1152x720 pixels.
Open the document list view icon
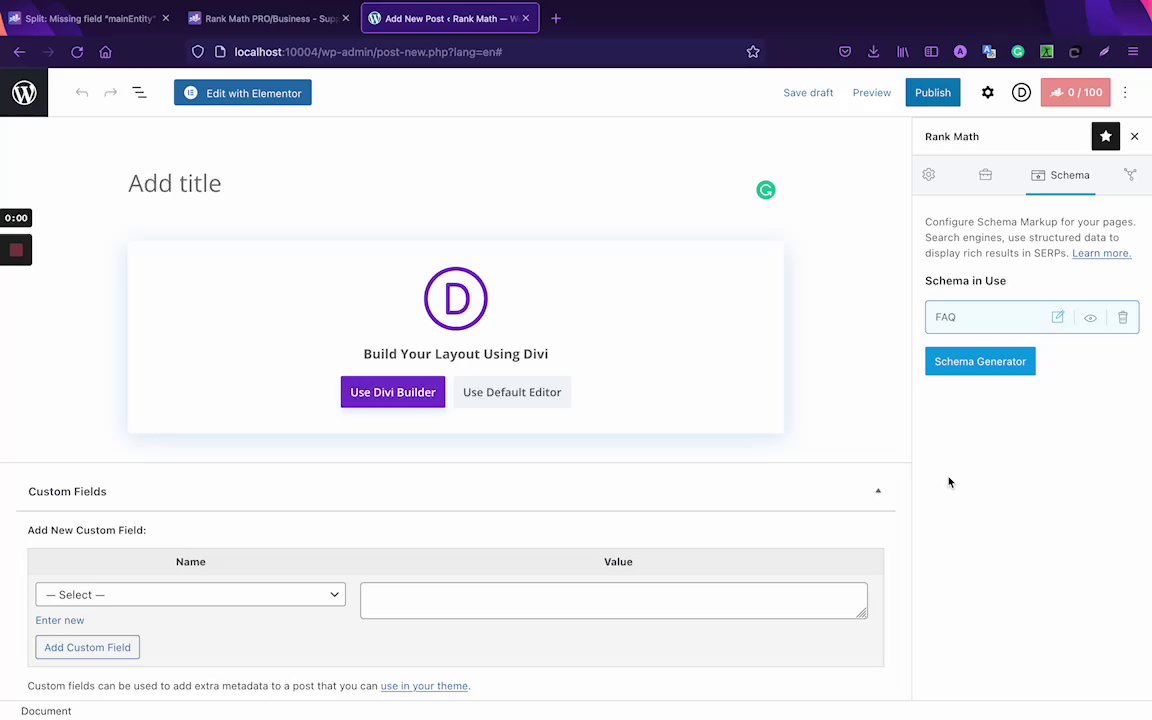point(139,93)
